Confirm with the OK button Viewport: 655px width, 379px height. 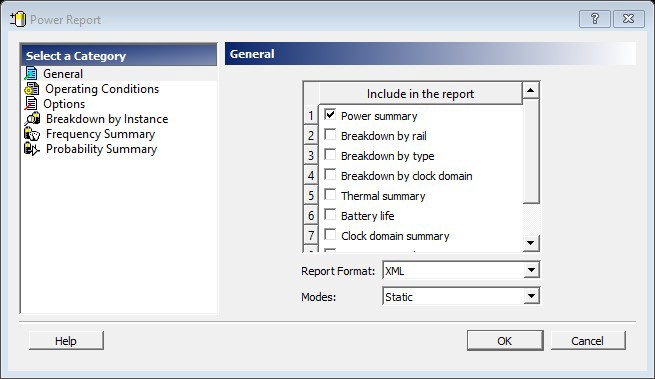pyautogui.click(x=505, y=341)
